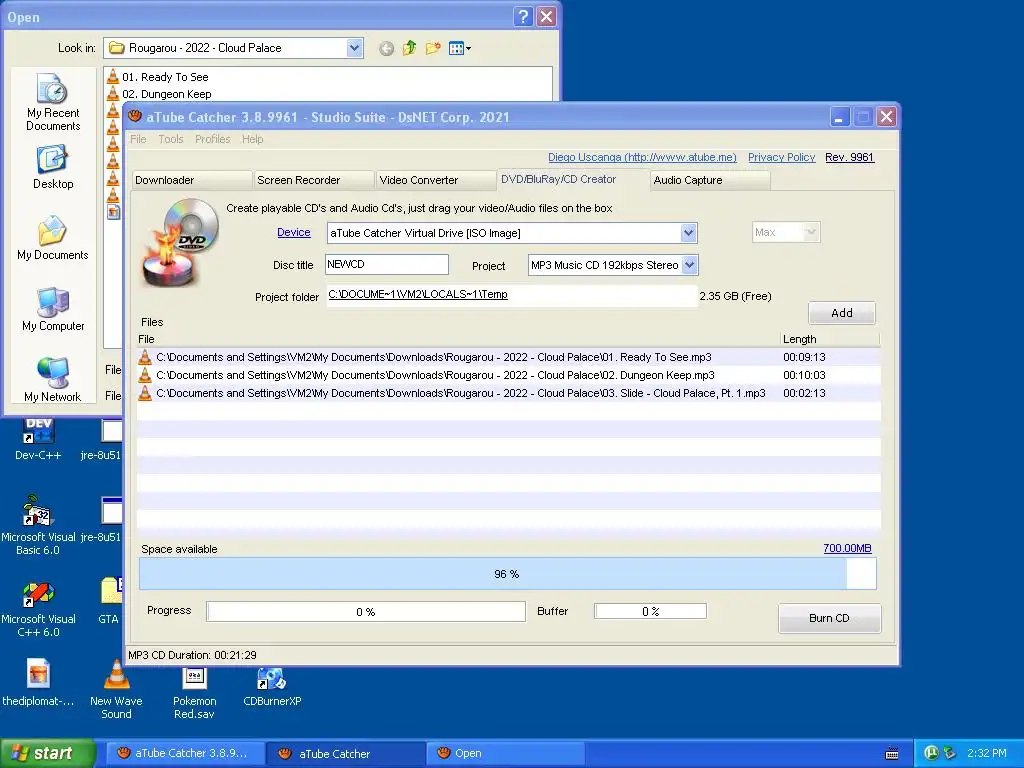
Task: Click the Windows start button
Action: (x=47, y=754)
